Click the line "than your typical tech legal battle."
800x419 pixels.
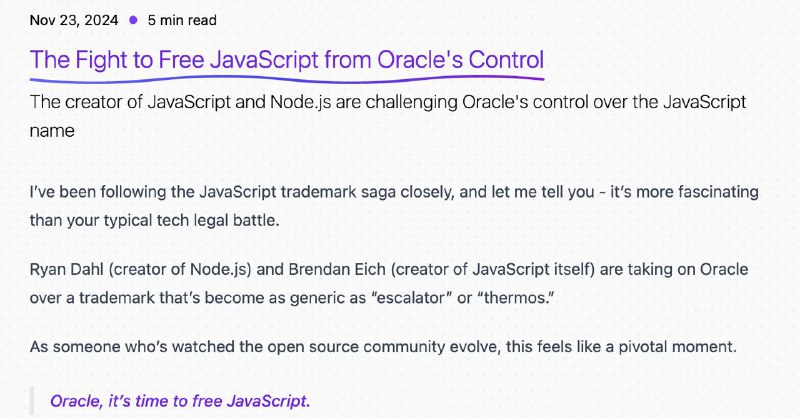[x=155, y=220]
